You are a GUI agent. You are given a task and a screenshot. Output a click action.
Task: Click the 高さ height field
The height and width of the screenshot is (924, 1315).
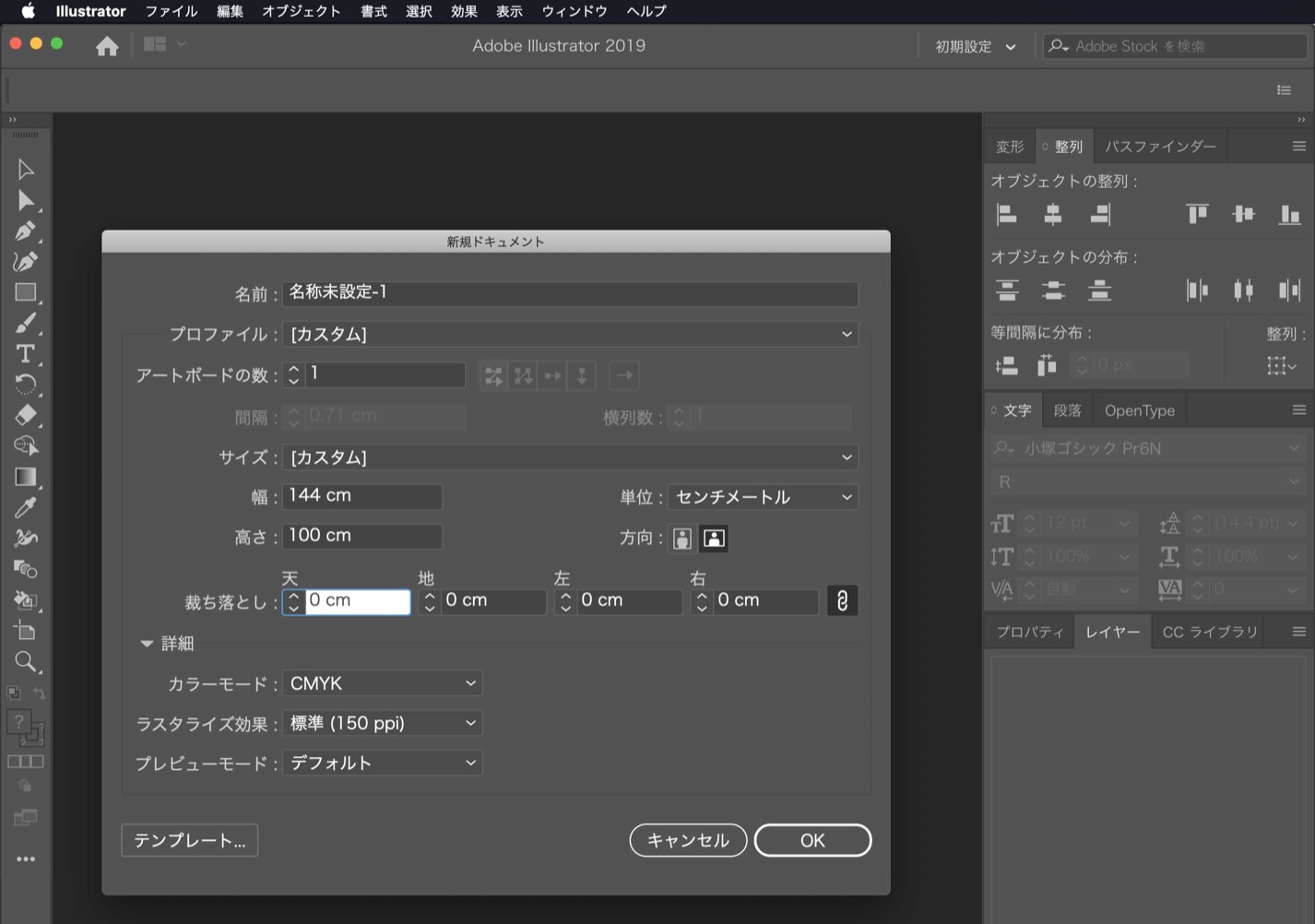pos(362,536)
